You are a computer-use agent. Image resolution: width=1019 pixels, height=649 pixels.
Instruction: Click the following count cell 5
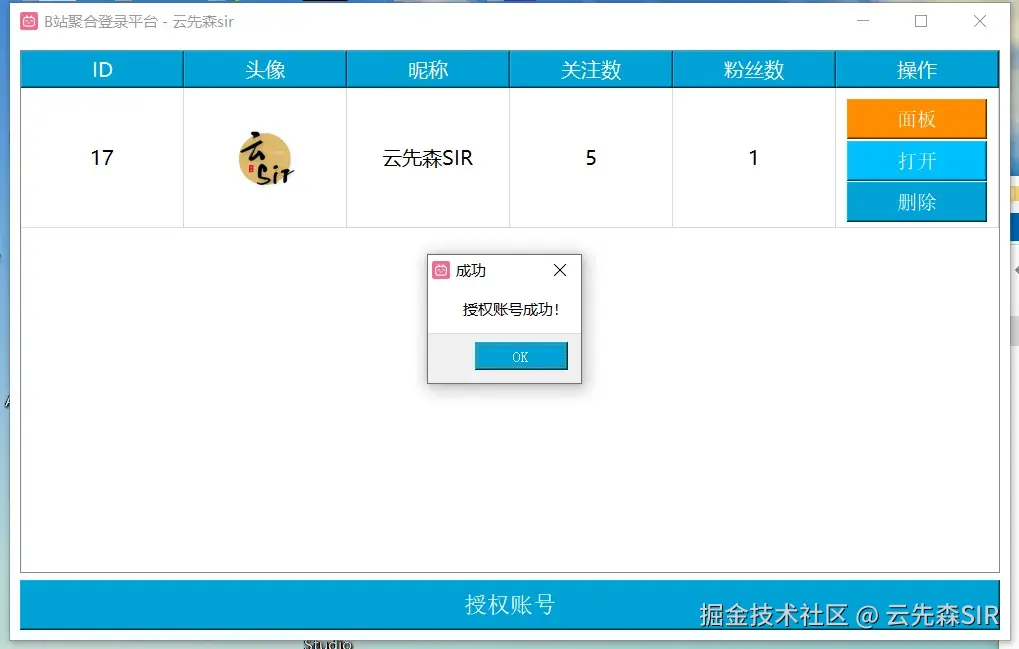[591, 158]
